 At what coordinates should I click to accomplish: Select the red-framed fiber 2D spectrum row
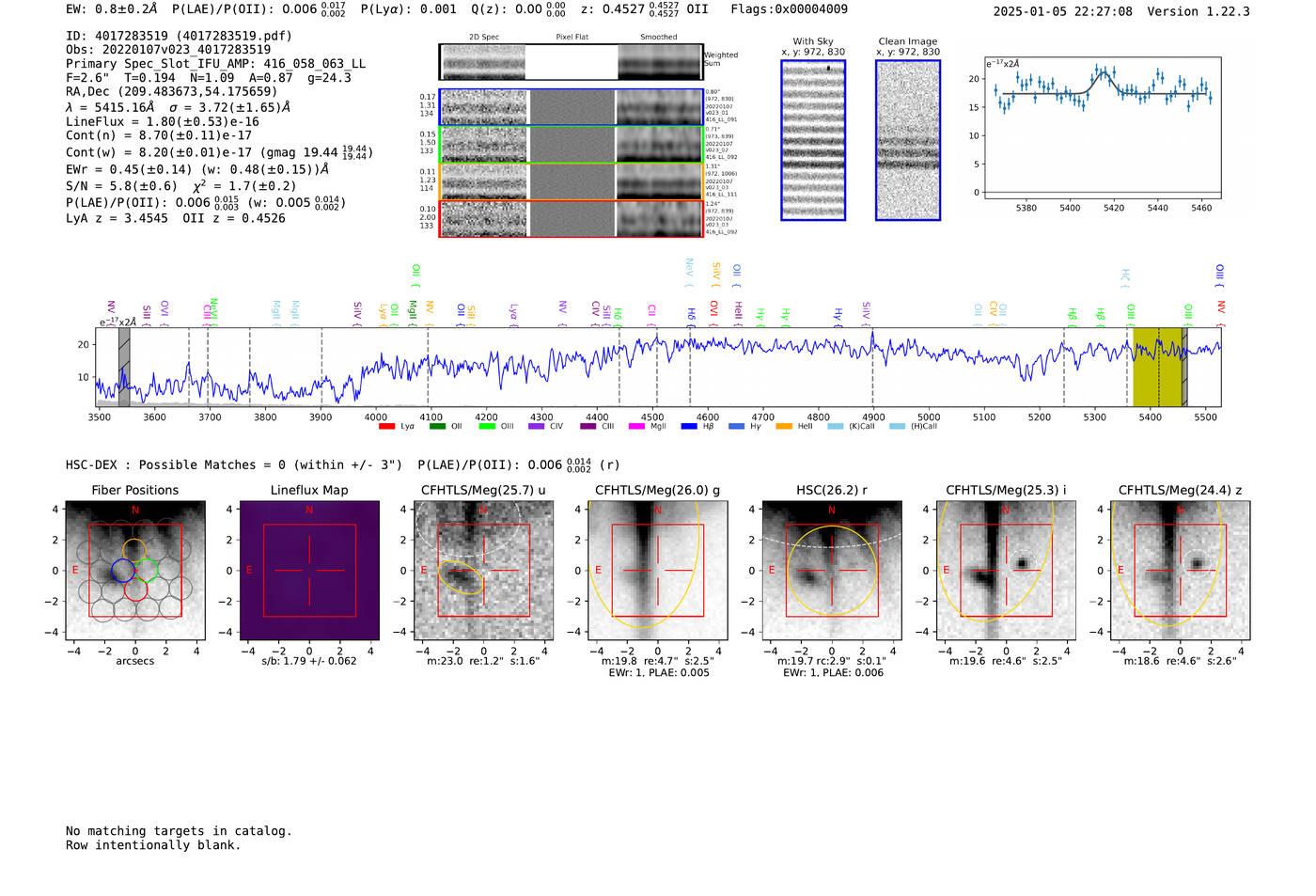click(572, 219)
